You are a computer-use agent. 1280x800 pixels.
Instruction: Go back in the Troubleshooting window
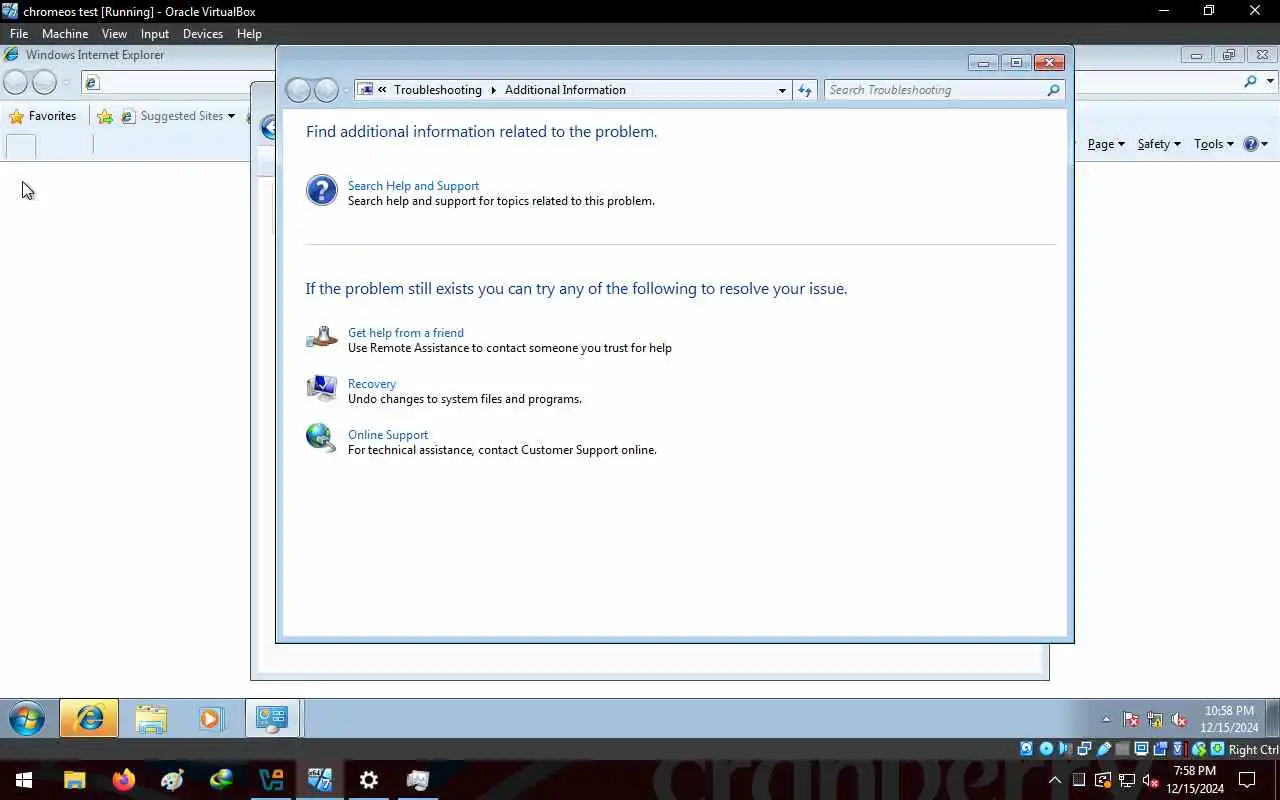coord(298,90)
